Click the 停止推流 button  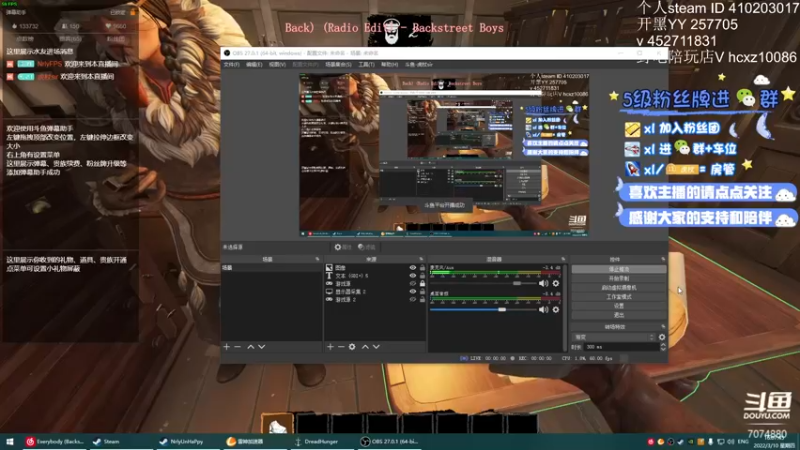tap(619, 269)
